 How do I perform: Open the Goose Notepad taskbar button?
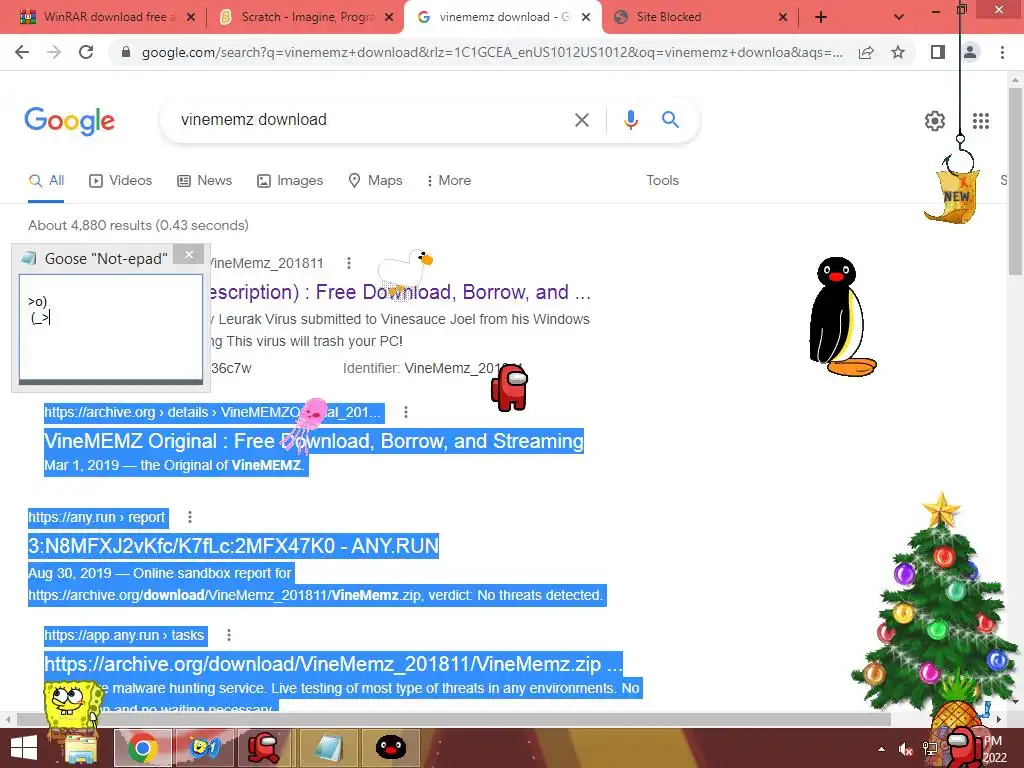328,748
